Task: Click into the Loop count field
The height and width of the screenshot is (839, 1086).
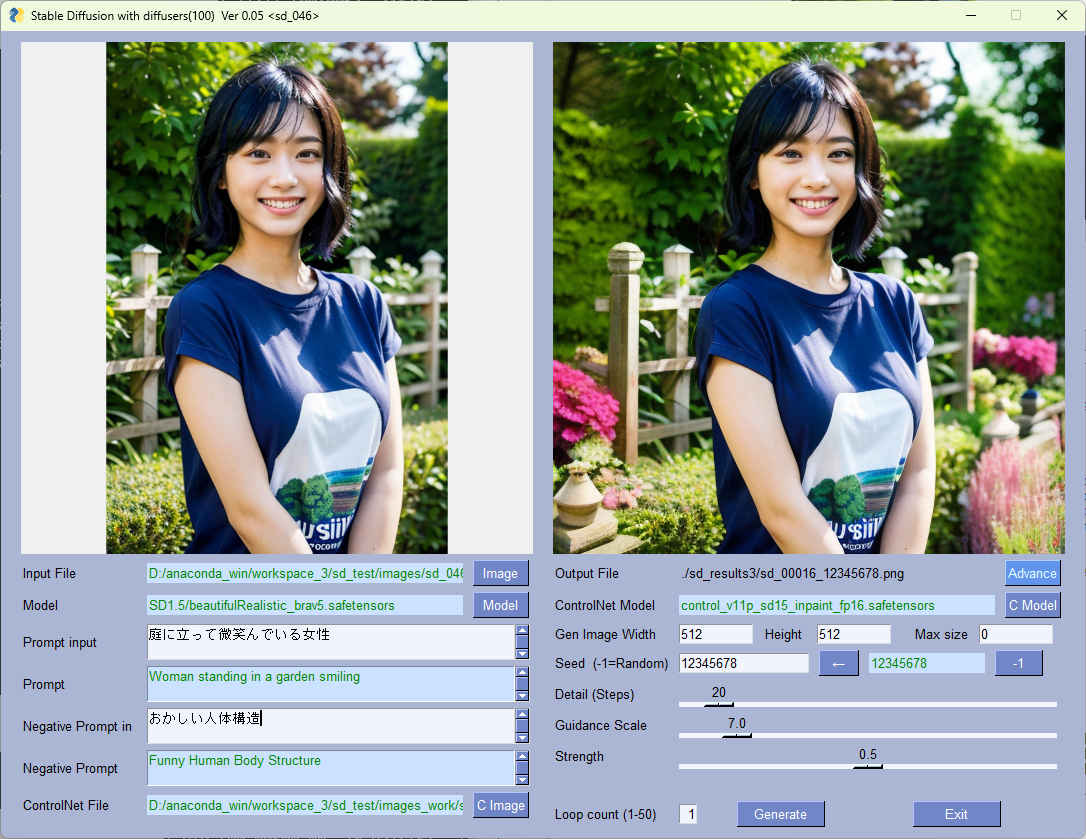Action: pos(689,814)
